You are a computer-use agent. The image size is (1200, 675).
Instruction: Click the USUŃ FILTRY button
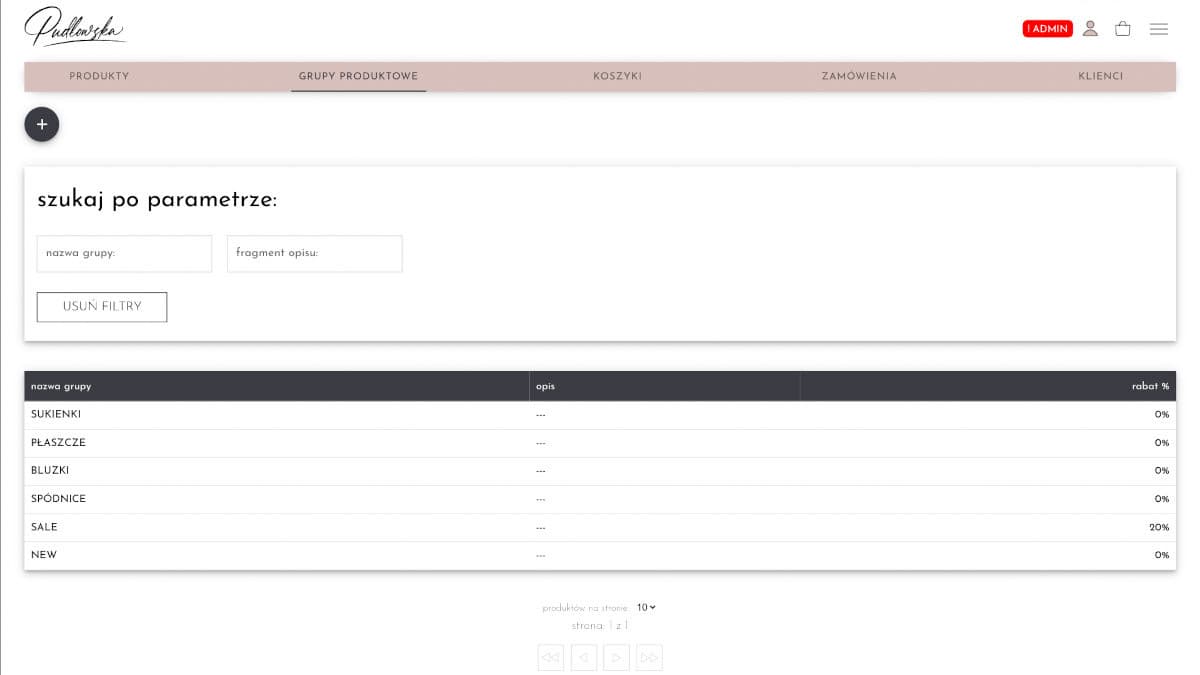pos(101,306)
